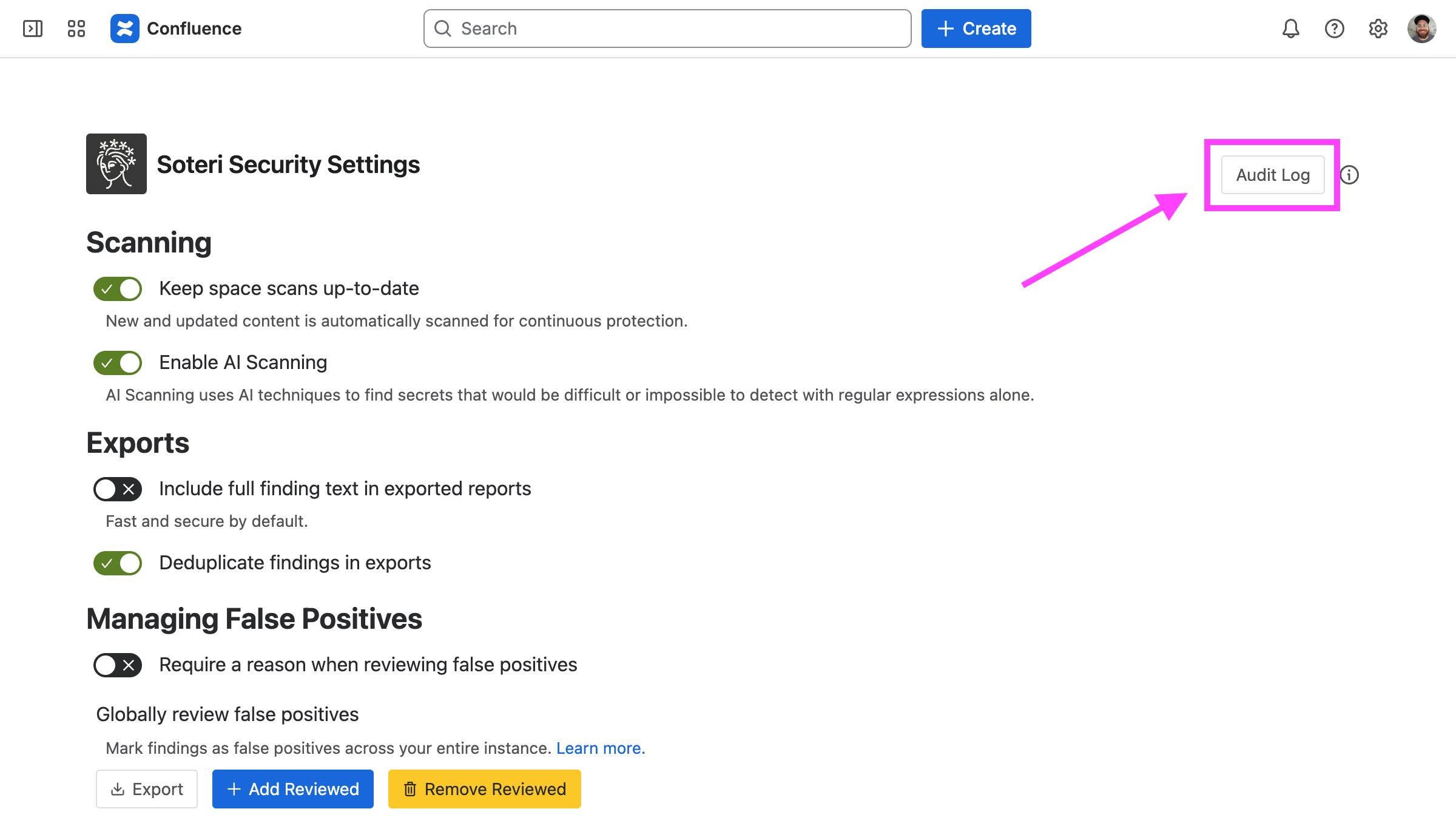The image size is (1456, 823).
Task: Click the Confluence logo icon
Action: click(x=124, y=29)
